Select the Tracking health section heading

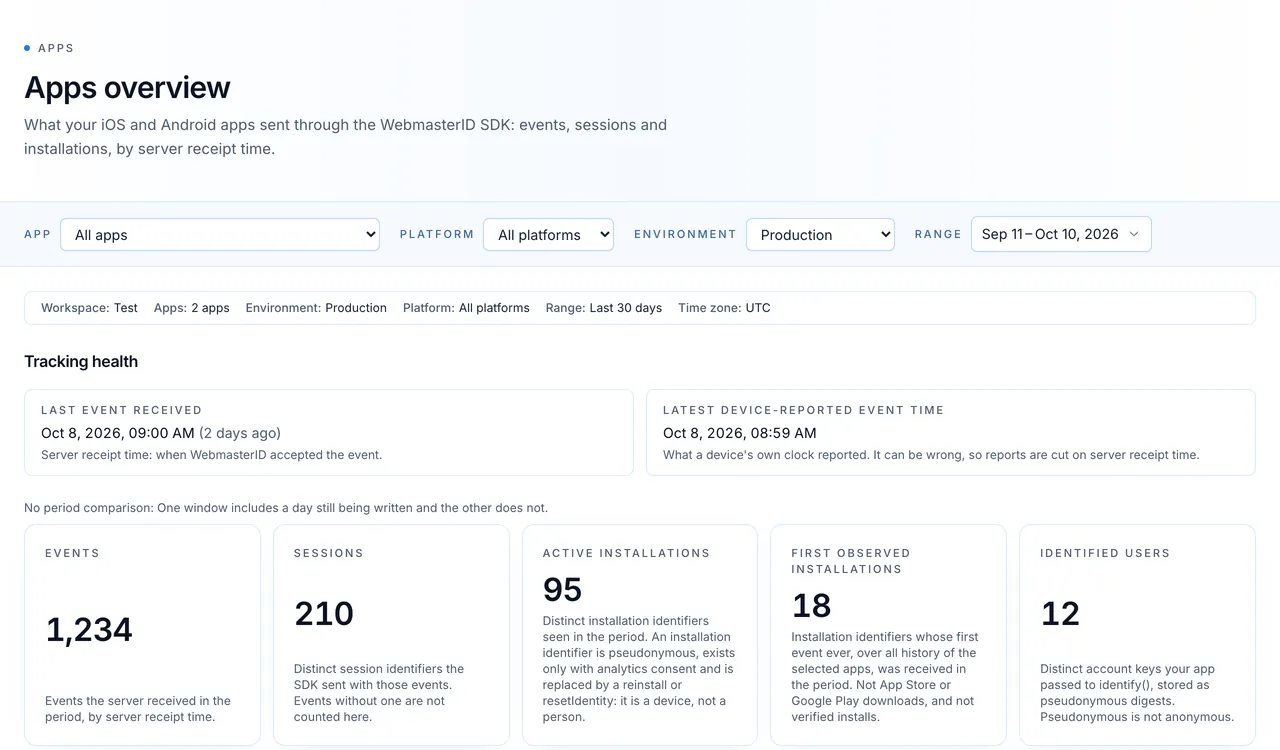[81, 362]
